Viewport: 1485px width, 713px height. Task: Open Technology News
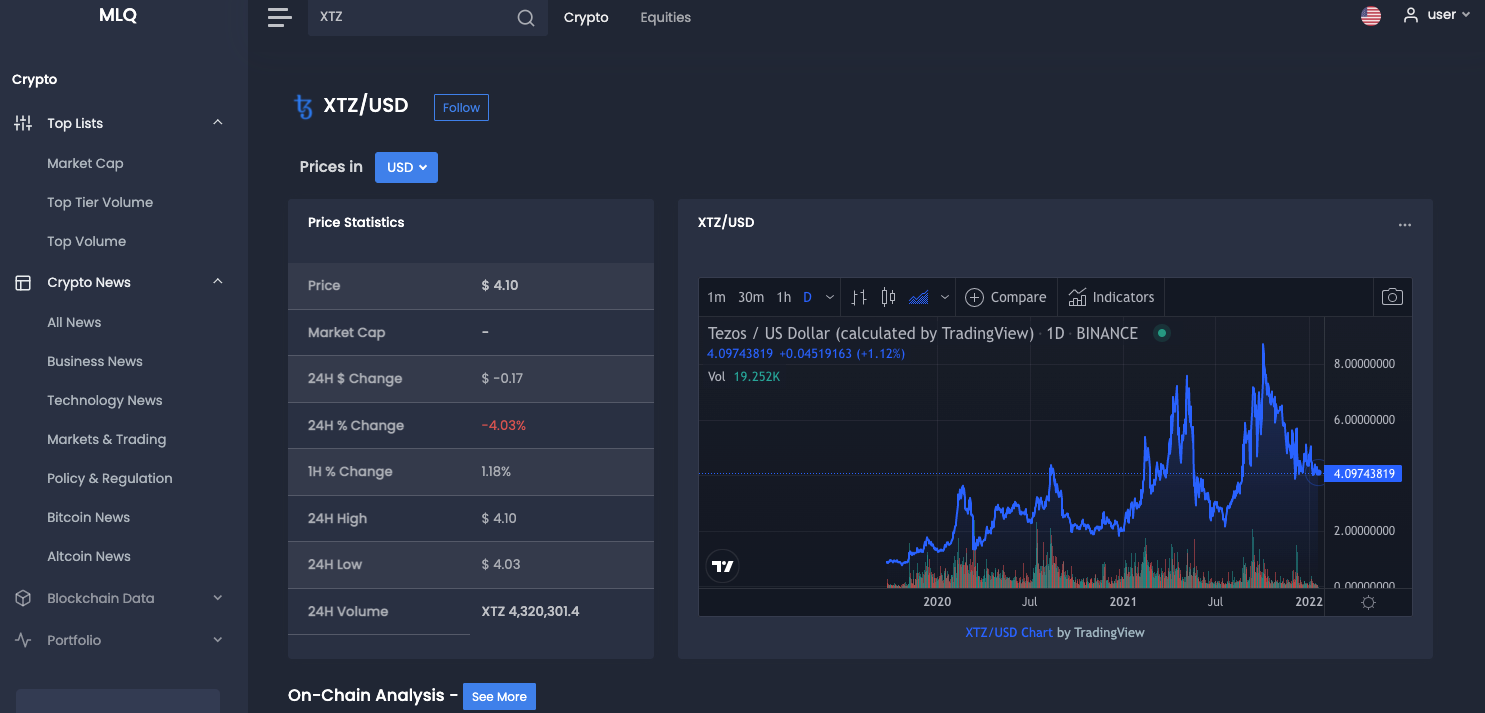coord(105,400)
